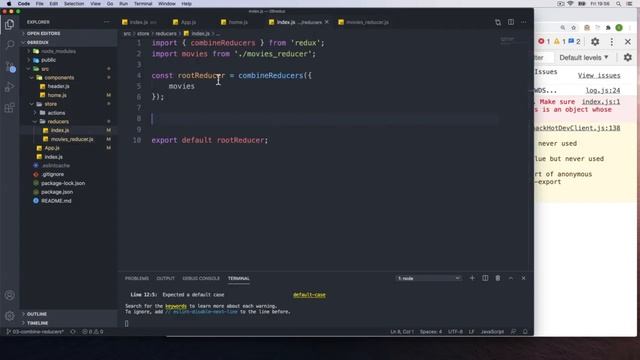Image resolution: width=640 pixels, height=360 pixels.
Task: Open the index.js:1 error source link
Action: pos(601,102)
